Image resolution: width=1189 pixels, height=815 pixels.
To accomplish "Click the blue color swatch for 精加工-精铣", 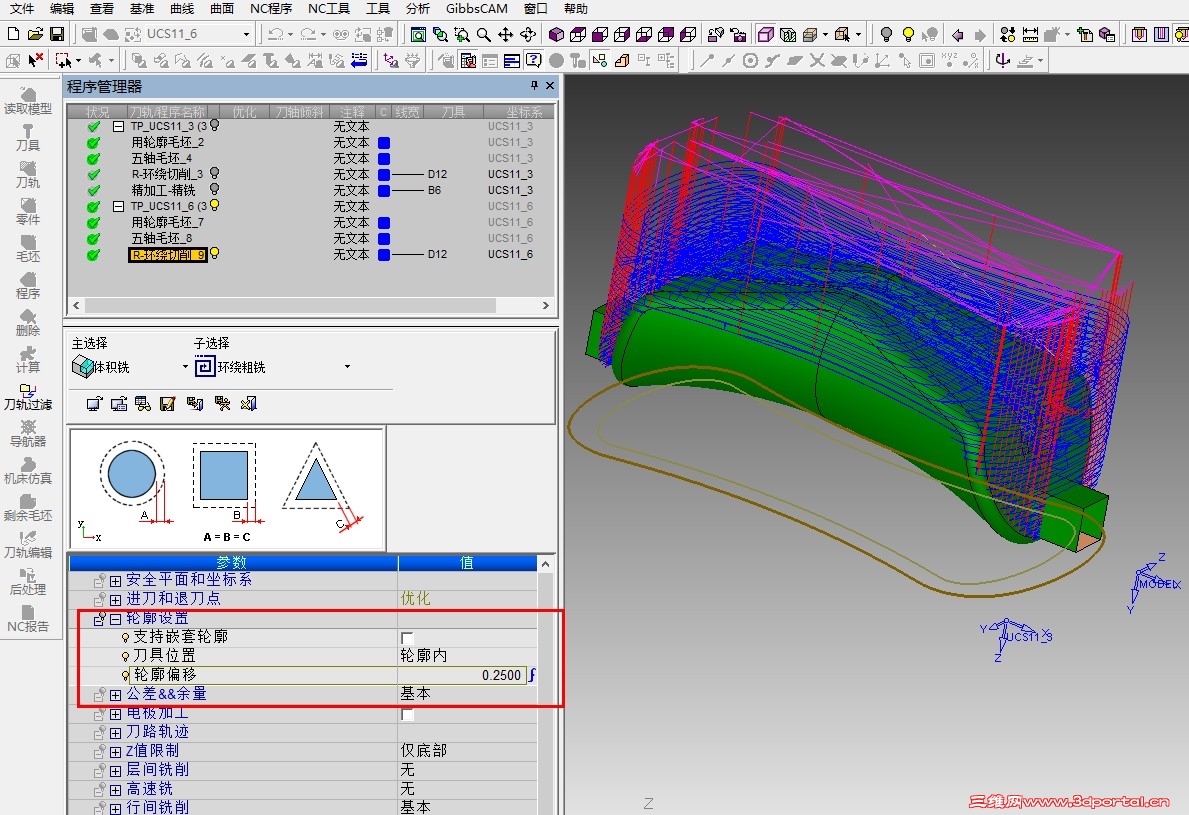I will click(384, 190).
